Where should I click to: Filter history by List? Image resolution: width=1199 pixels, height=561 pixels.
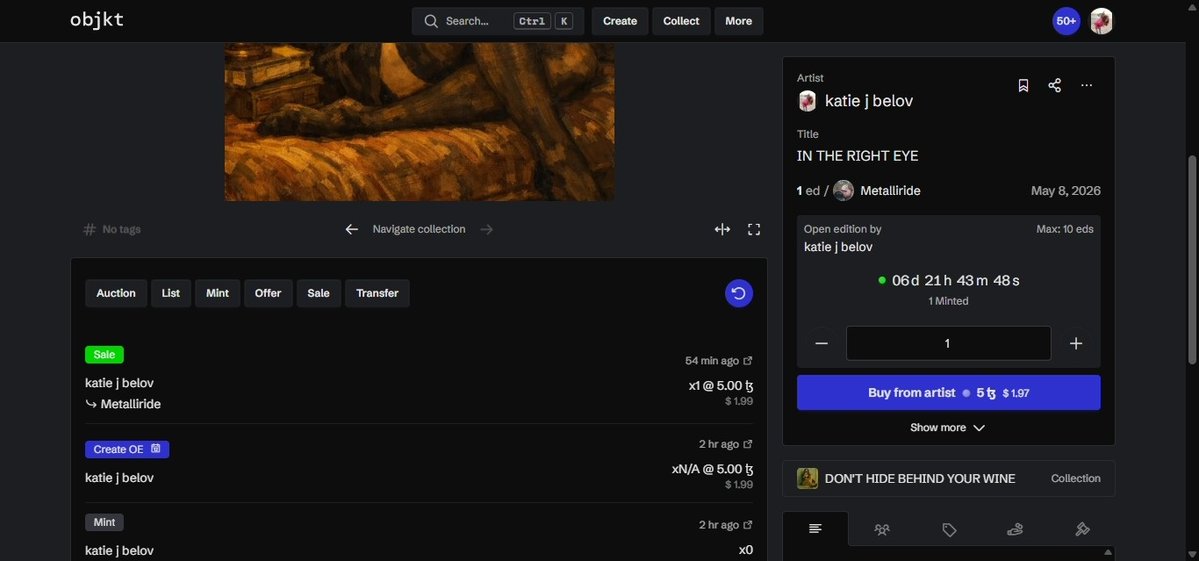(x=171, y=293)
